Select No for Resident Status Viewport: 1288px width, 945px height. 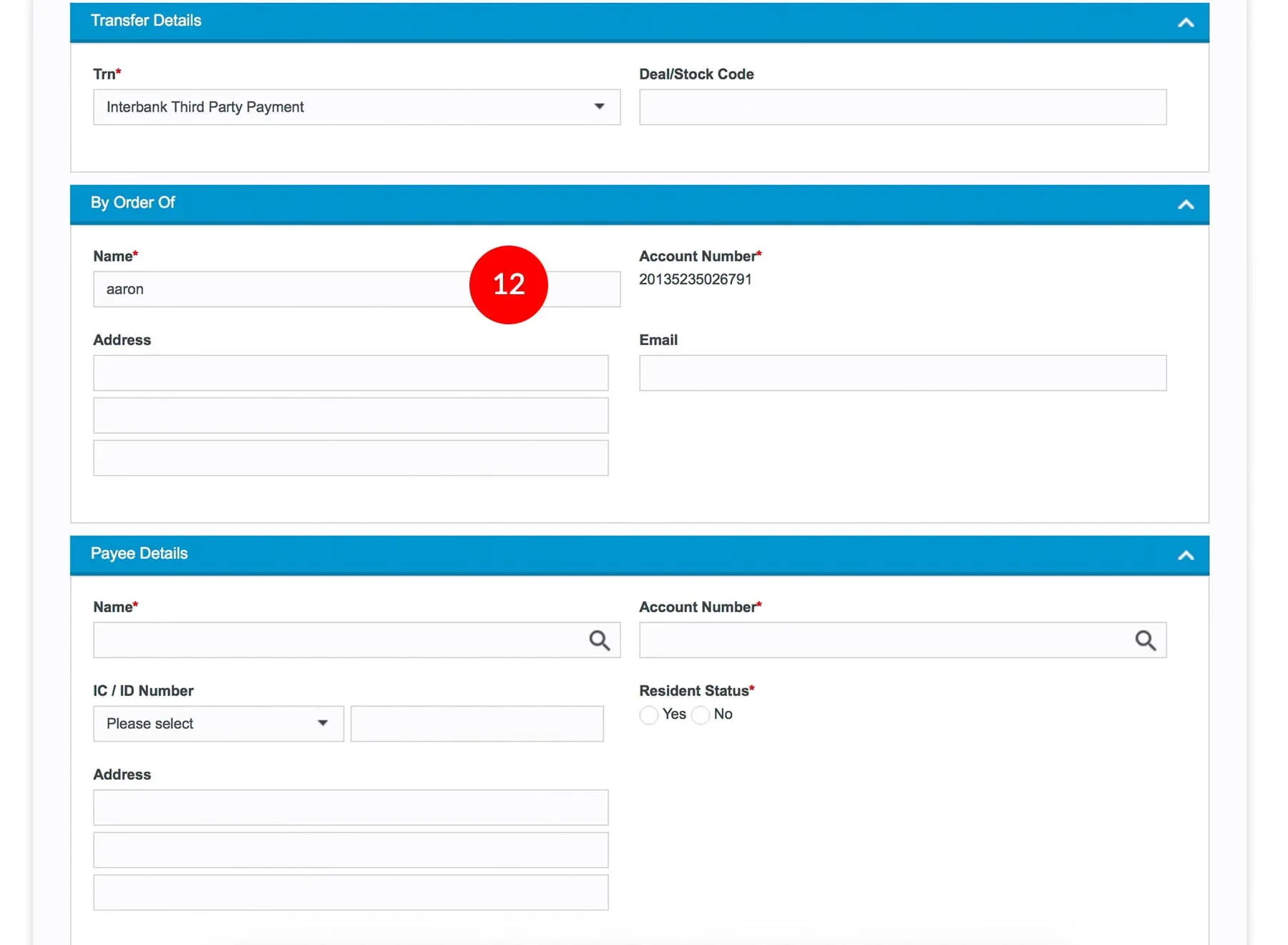point(701,715)
